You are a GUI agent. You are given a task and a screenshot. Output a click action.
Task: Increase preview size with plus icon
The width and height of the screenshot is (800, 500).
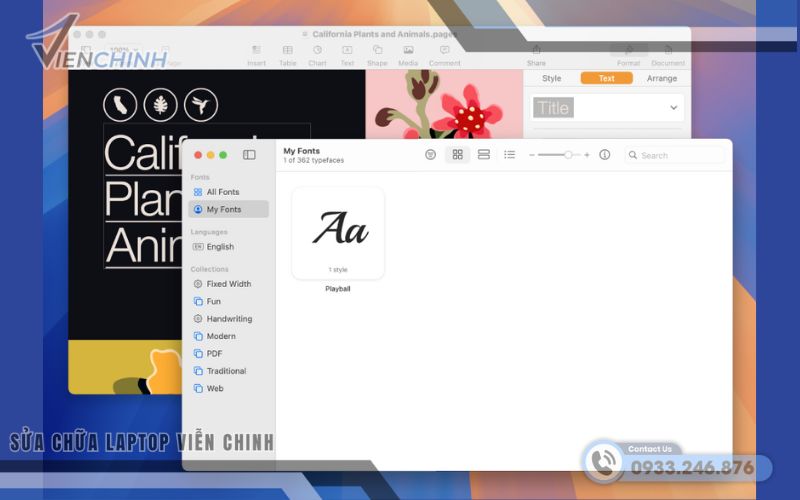pyautogui.click(x=587, y=155)
